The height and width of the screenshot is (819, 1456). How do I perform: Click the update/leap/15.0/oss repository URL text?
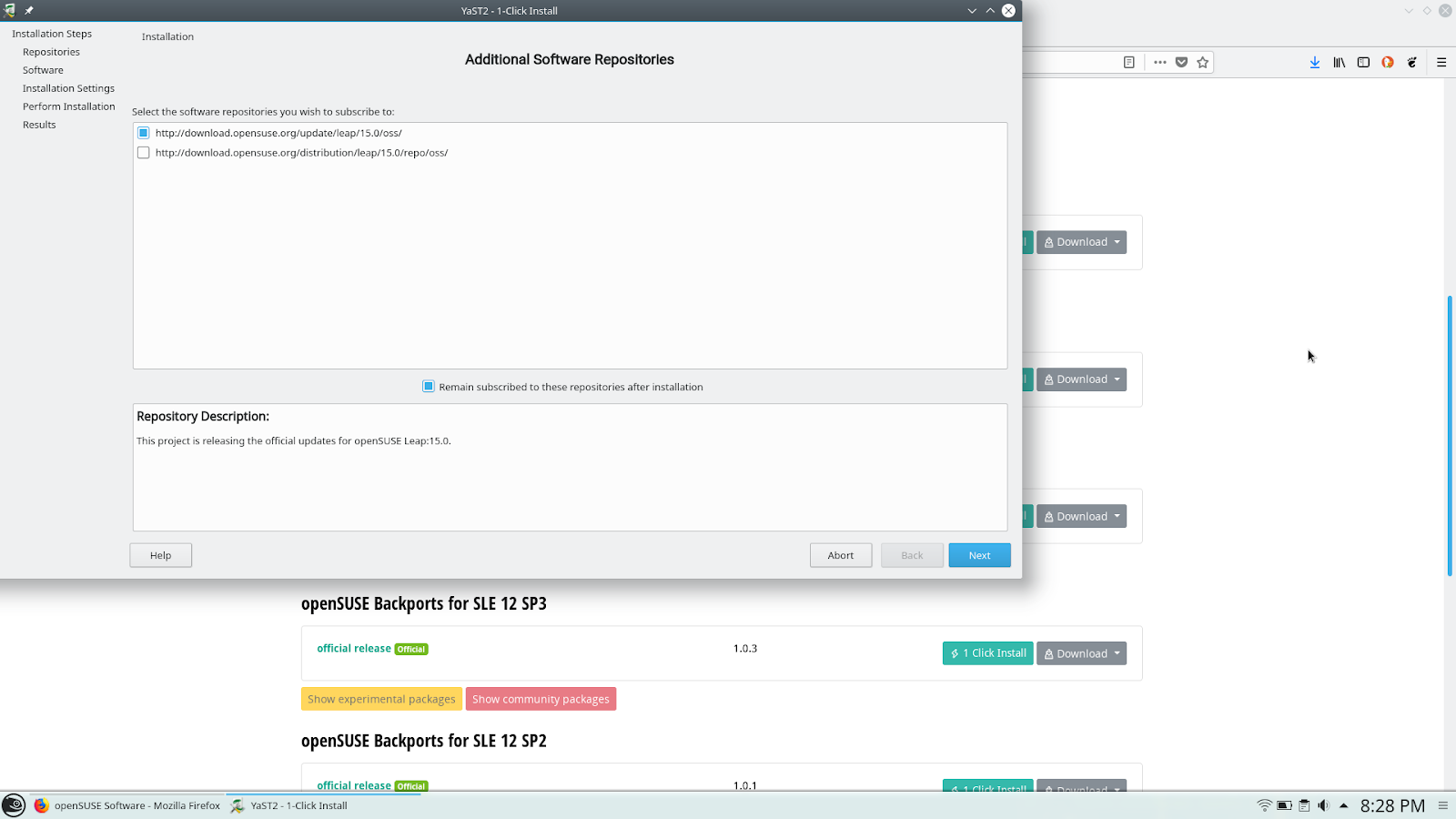click(278, 133)
